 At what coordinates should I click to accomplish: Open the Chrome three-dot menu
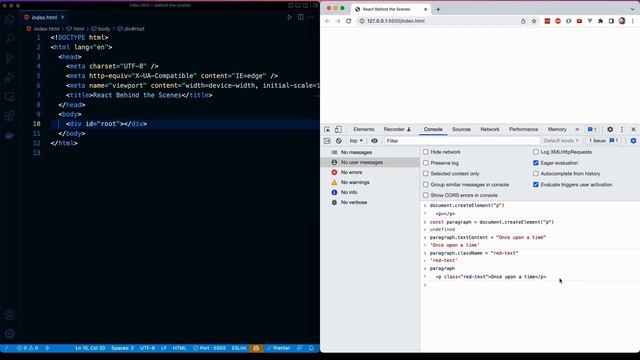pyautogui.click(x=633, y=21)
